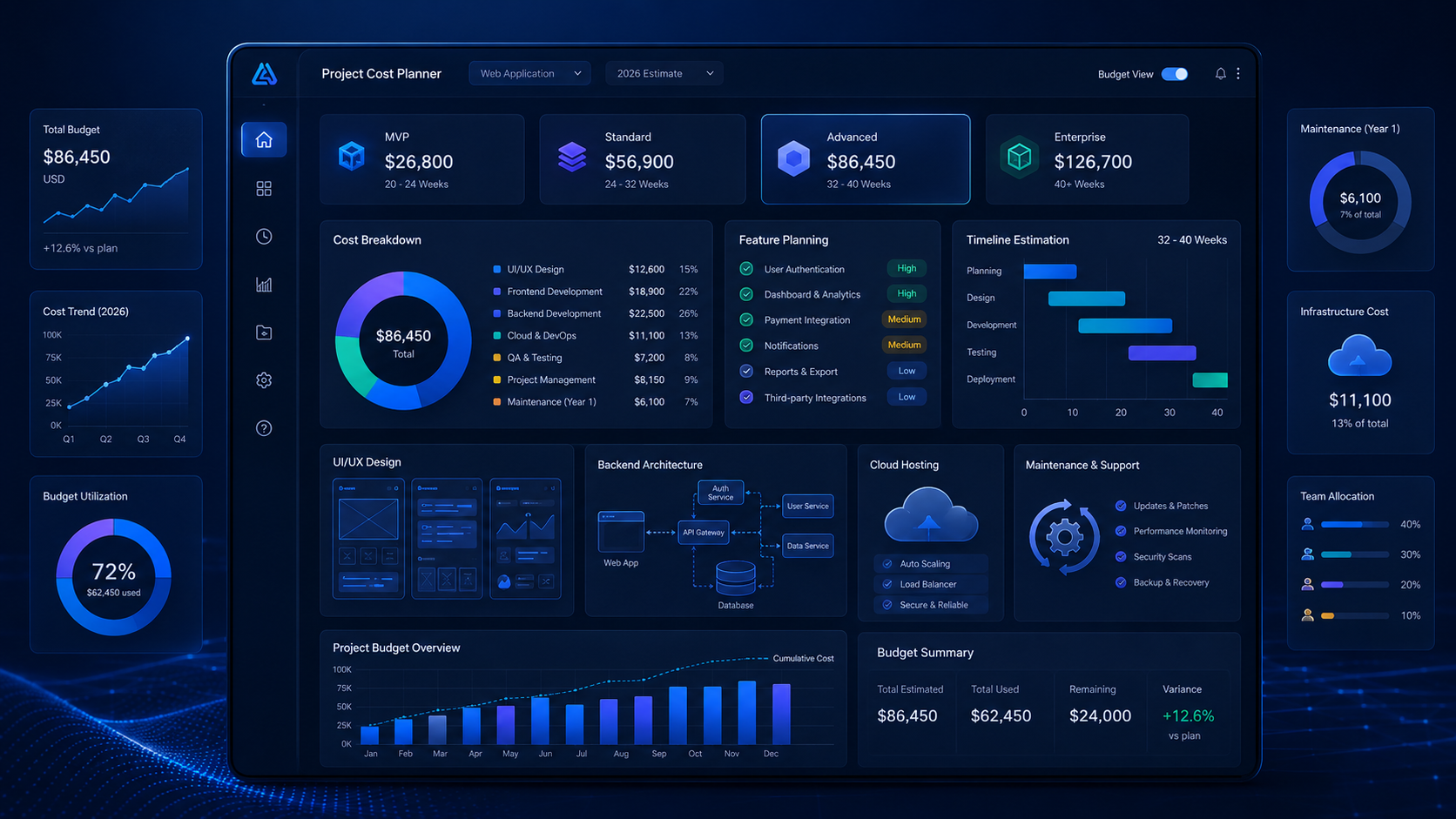This screenshot has width=1456, height=819.
Task: Toggle the Dashboard & Analytics checkbox
Action: coord(746,294)
